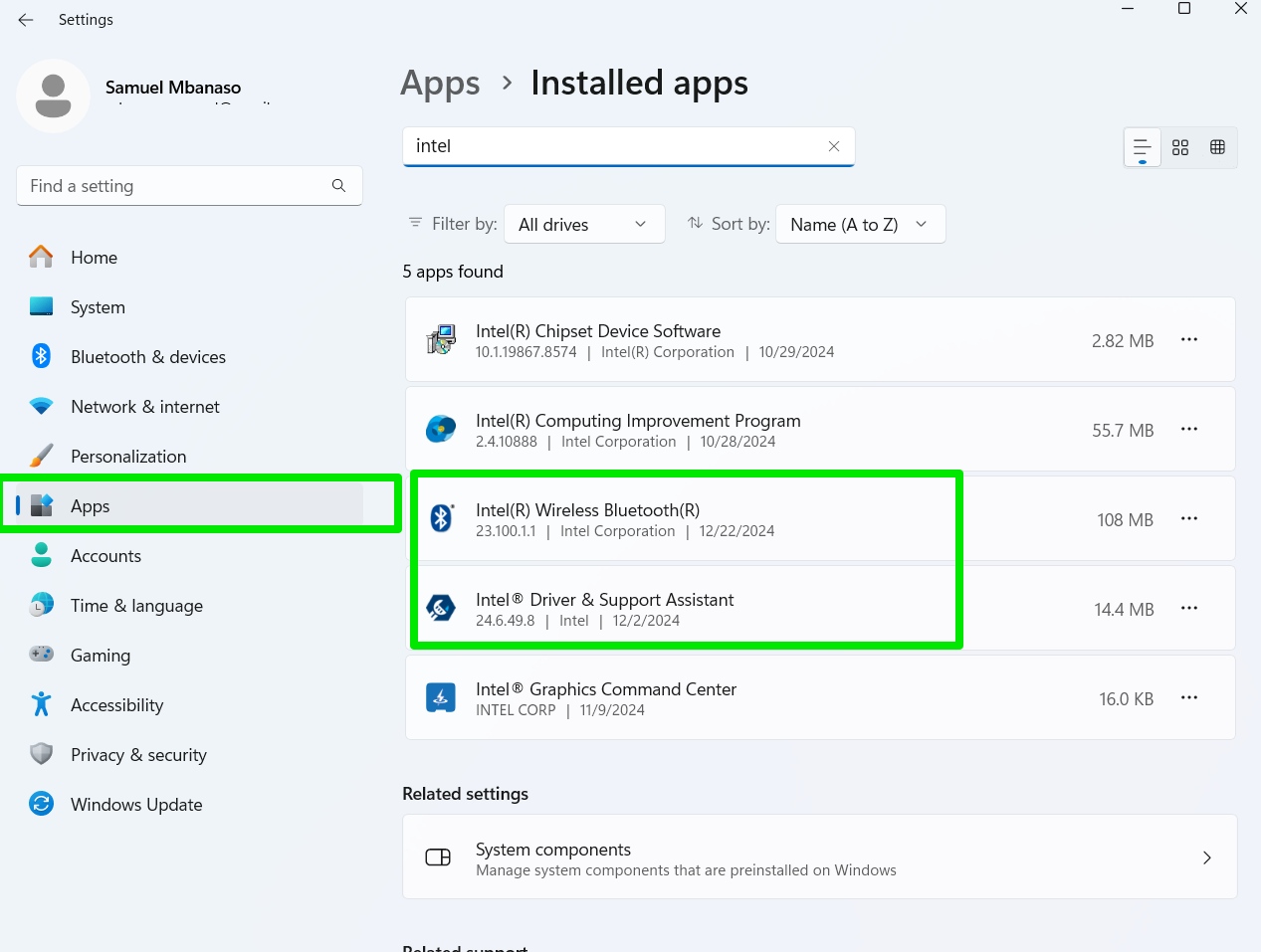Open Samuel Mbanaso's profile avatar
This screenshot has height=952, width=1261.
53,95
